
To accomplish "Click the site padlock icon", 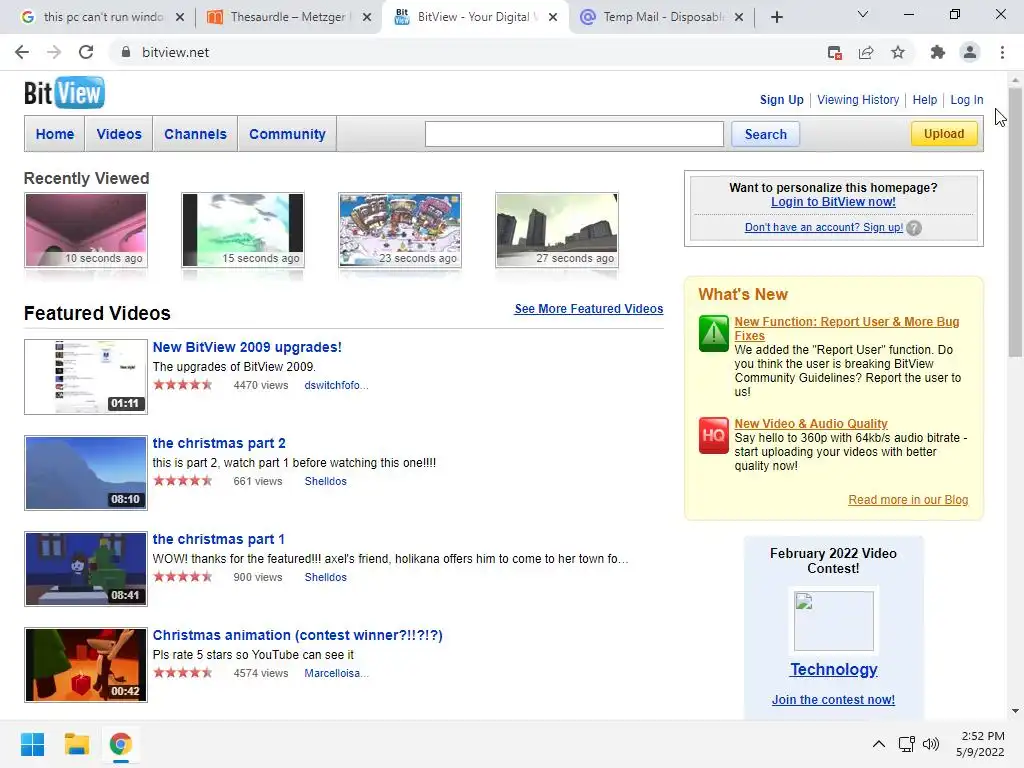I will (x=126, y=52).
